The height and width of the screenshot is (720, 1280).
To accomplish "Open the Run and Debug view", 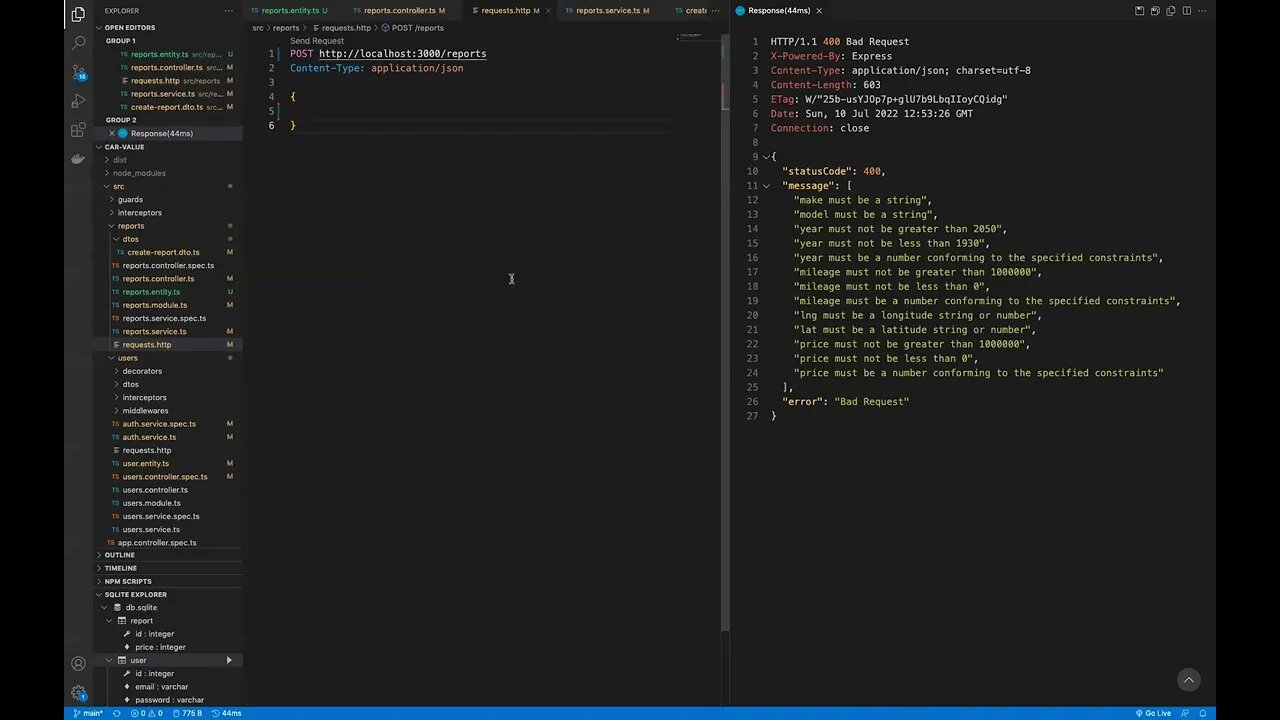I will point(78,101).
